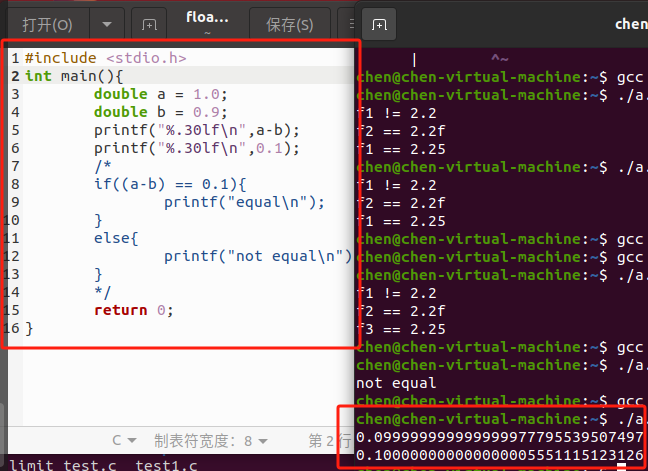Click the 保存(S) save button
Screen dimensions: 648x471
coord(290,24)
